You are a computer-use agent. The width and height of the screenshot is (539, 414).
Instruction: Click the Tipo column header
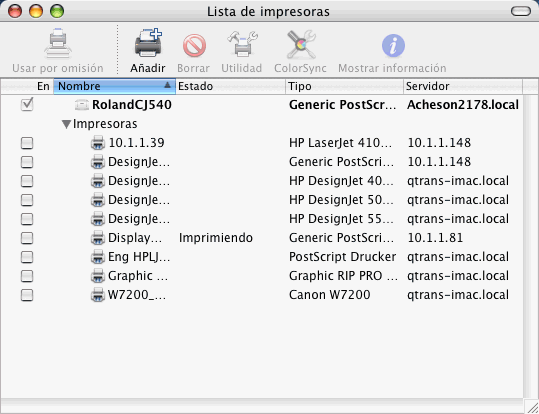[344, 86]
